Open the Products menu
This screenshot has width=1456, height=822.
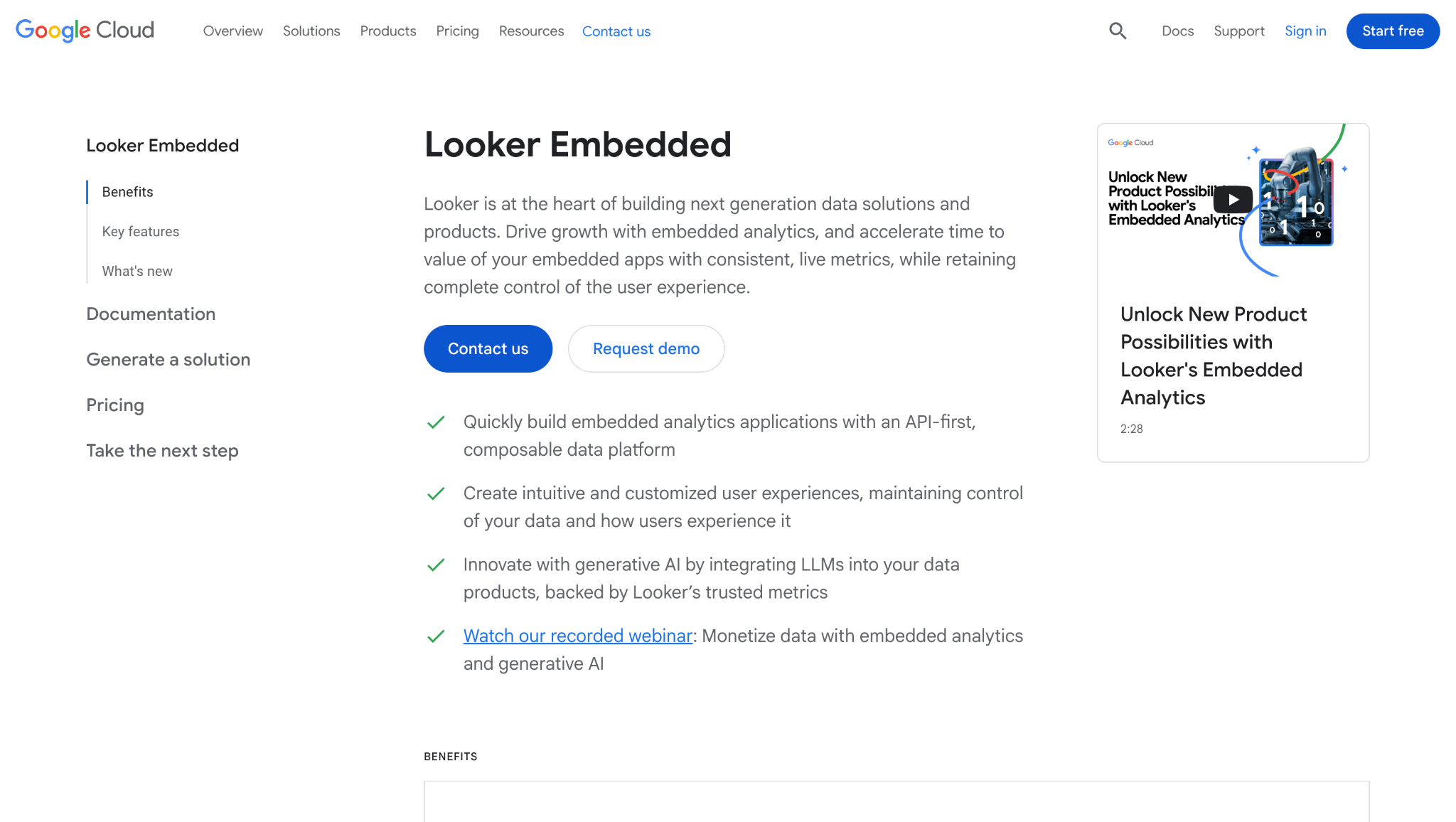(x=387, y=31)
